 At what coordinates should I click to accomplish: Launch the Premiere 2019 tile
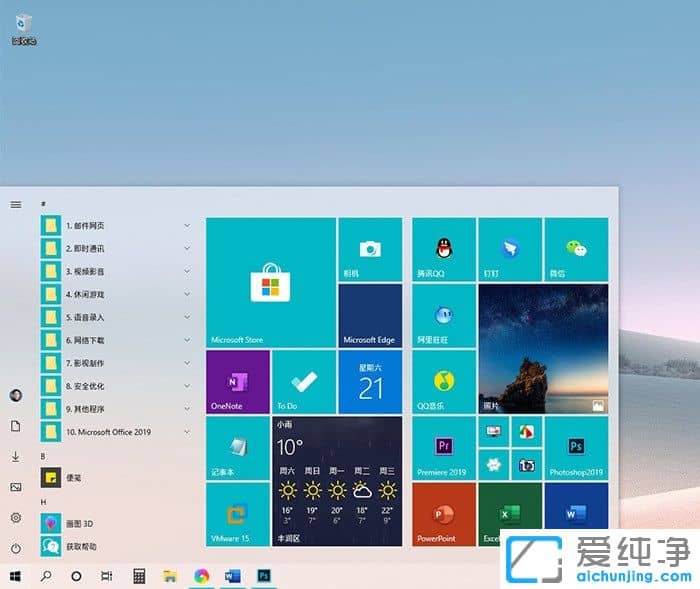click(x=444, y=448)
